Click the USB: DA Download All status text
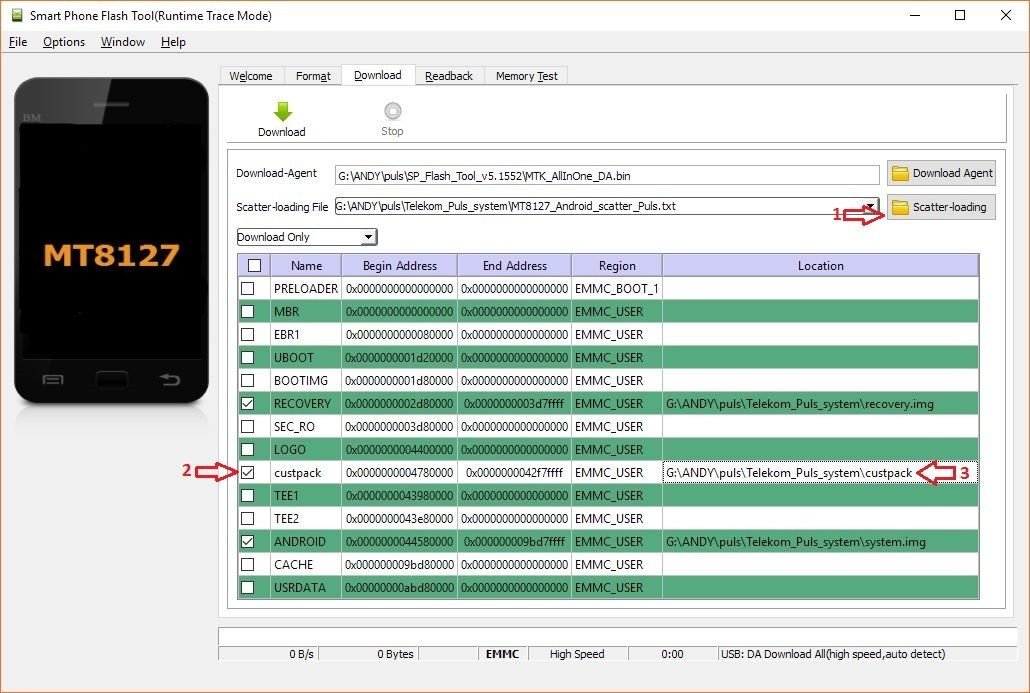Viewport: 1030px width, 693px height. [833, 654]
